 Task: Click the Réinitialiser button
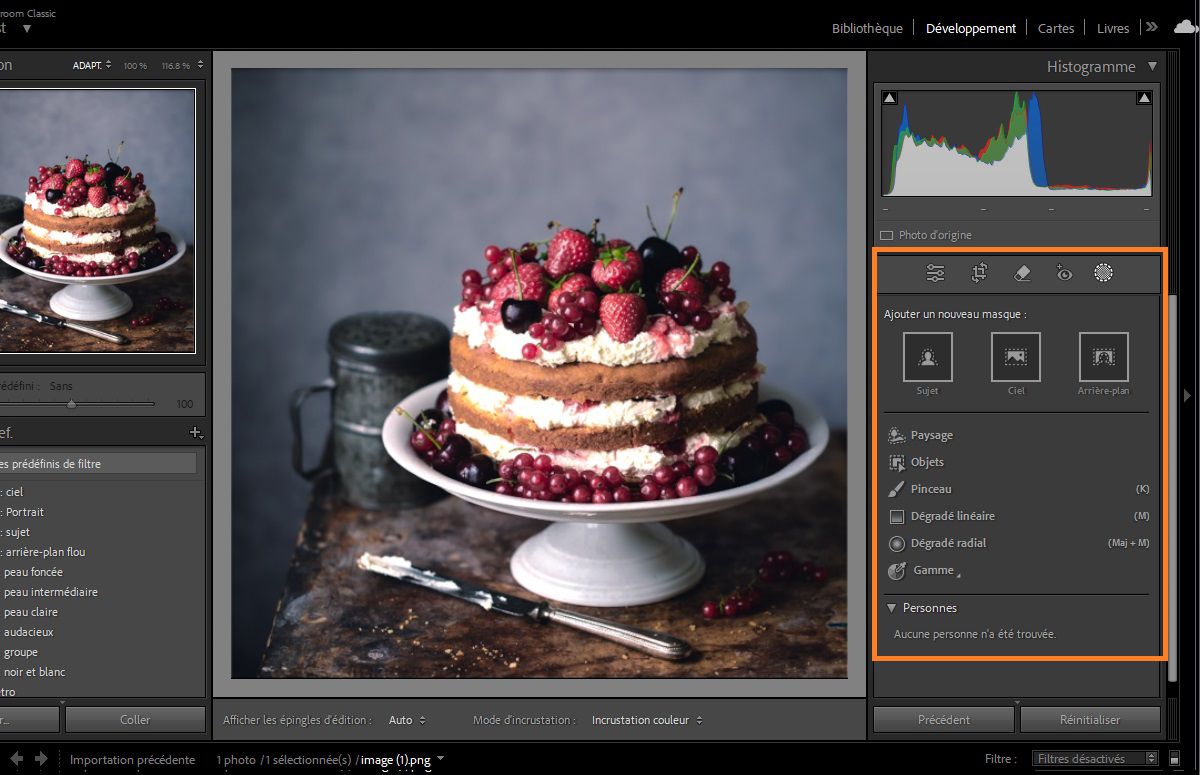[1090, 719]
